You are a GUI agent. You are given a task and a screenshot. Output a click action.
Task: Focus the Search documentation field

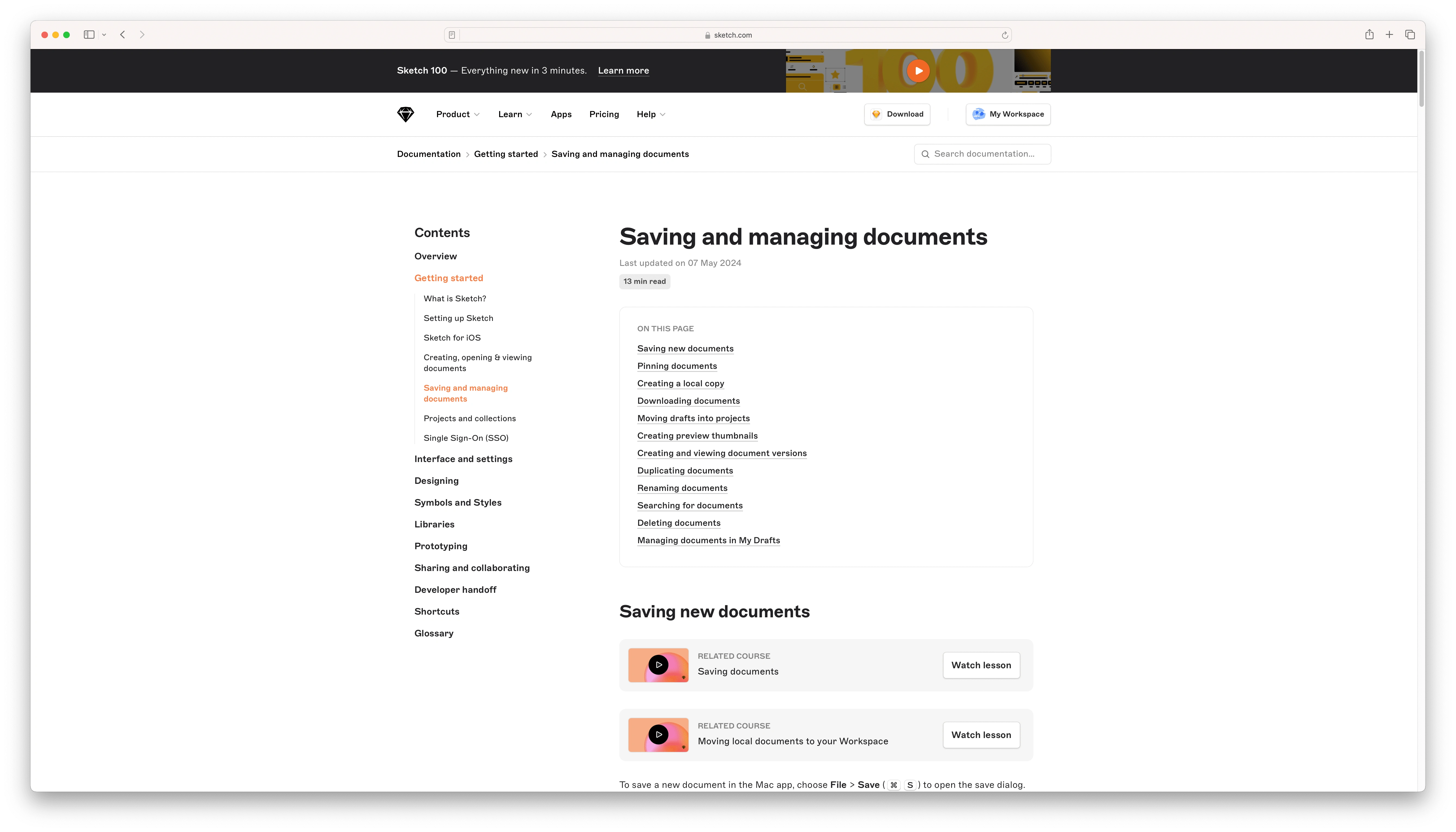982,154
